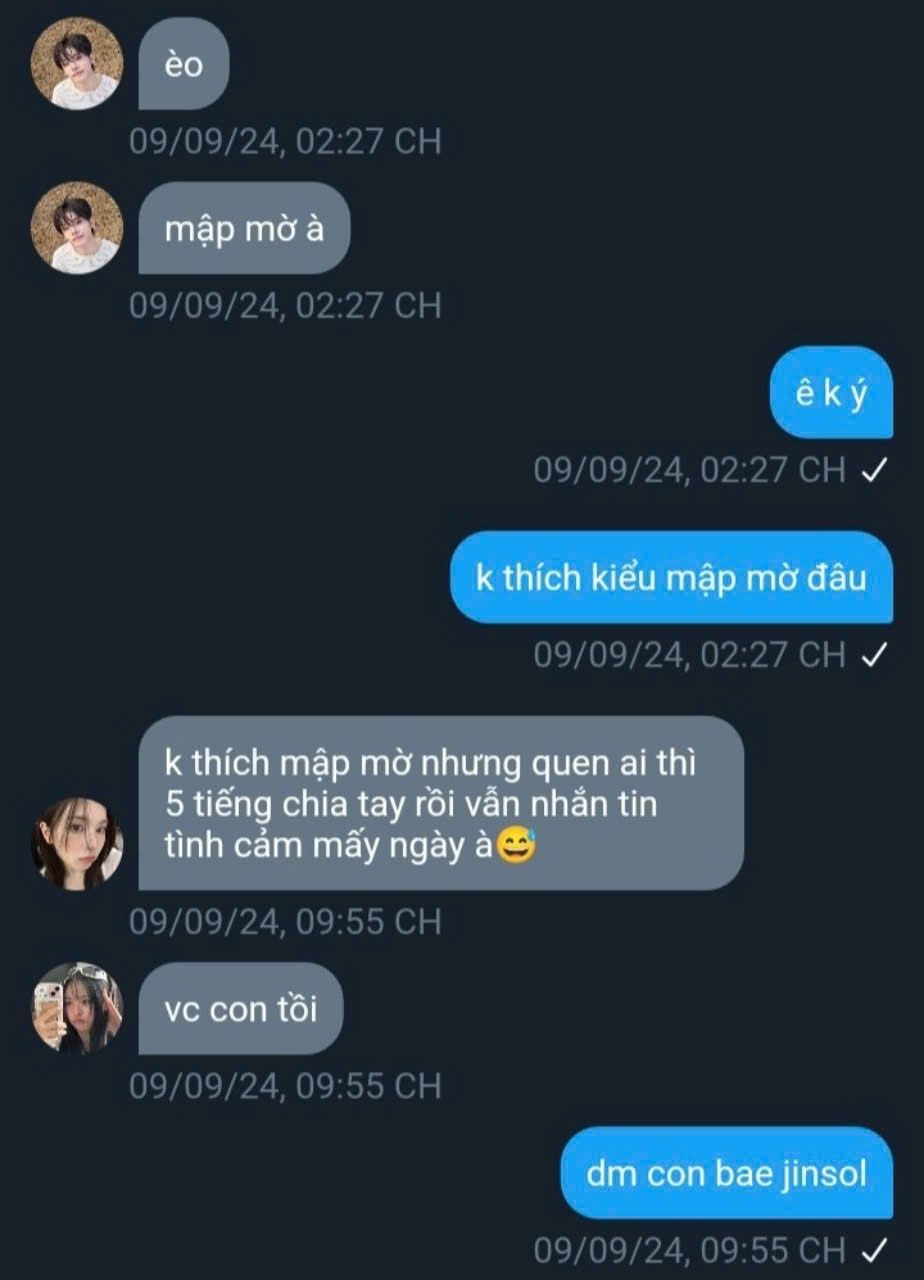The width and height of the screenshot is (924, 1280).
Task: Click timestamp below the long gray message
Action: pos(285,921)
